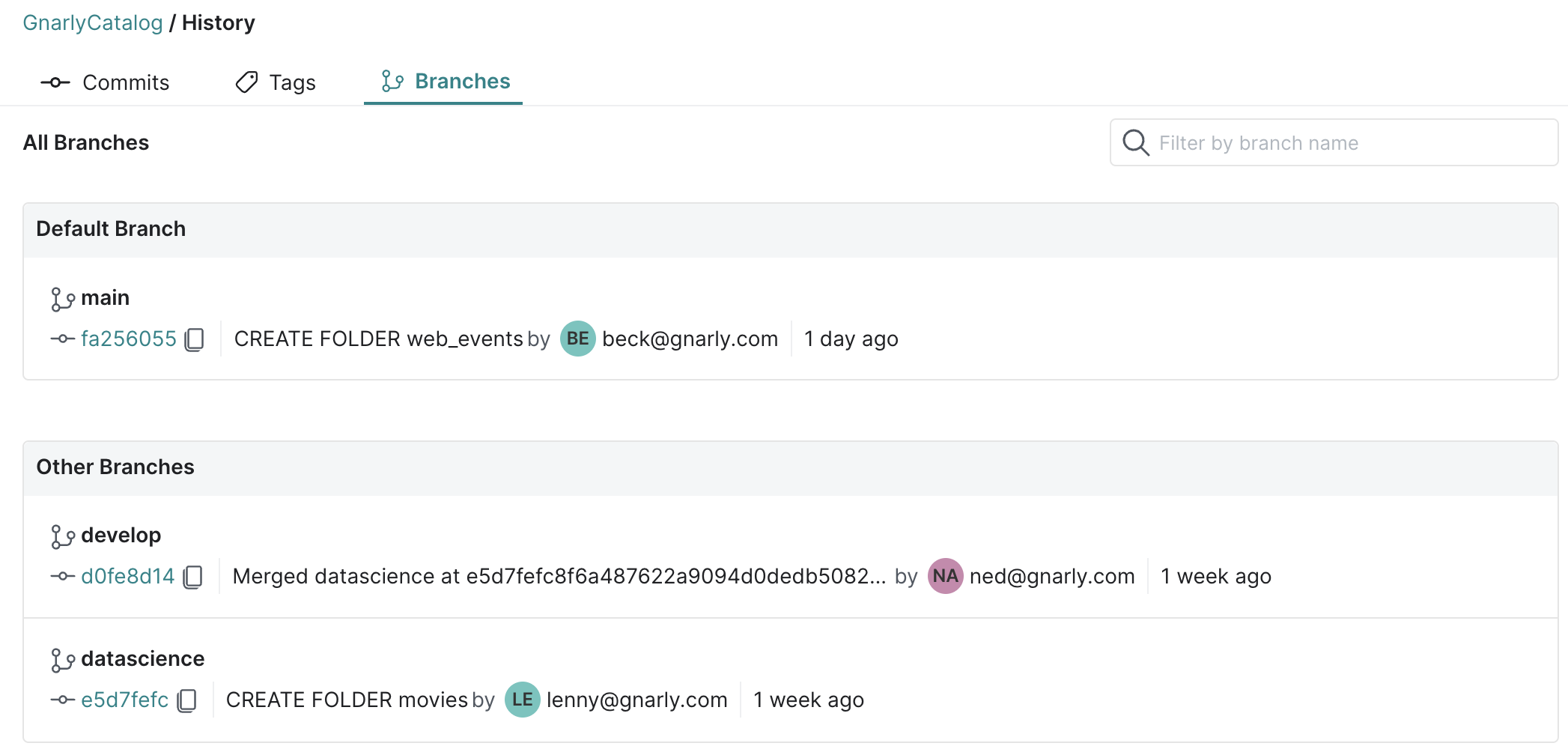
Task: Click the BE user avatar
Action: (x=577, y=339)
